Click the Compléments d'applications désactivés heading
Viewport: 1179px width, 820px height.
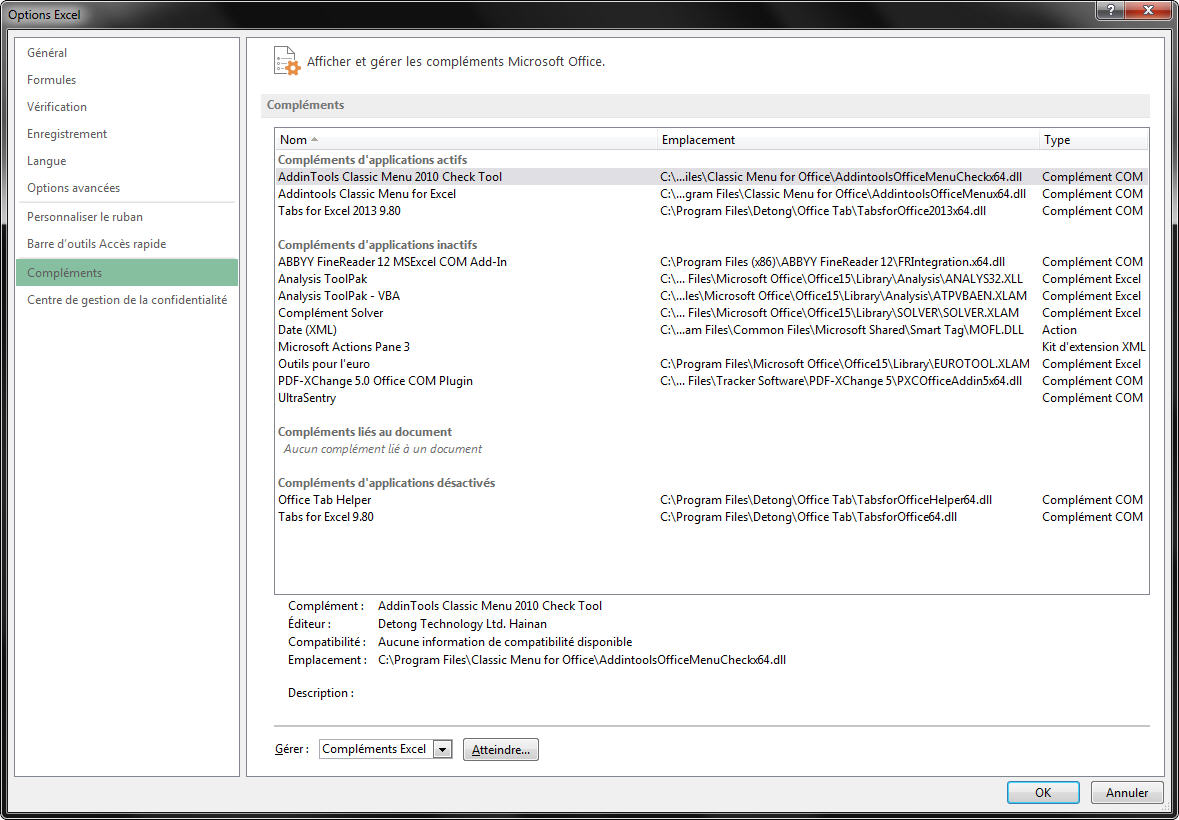[x=386, y=483]
